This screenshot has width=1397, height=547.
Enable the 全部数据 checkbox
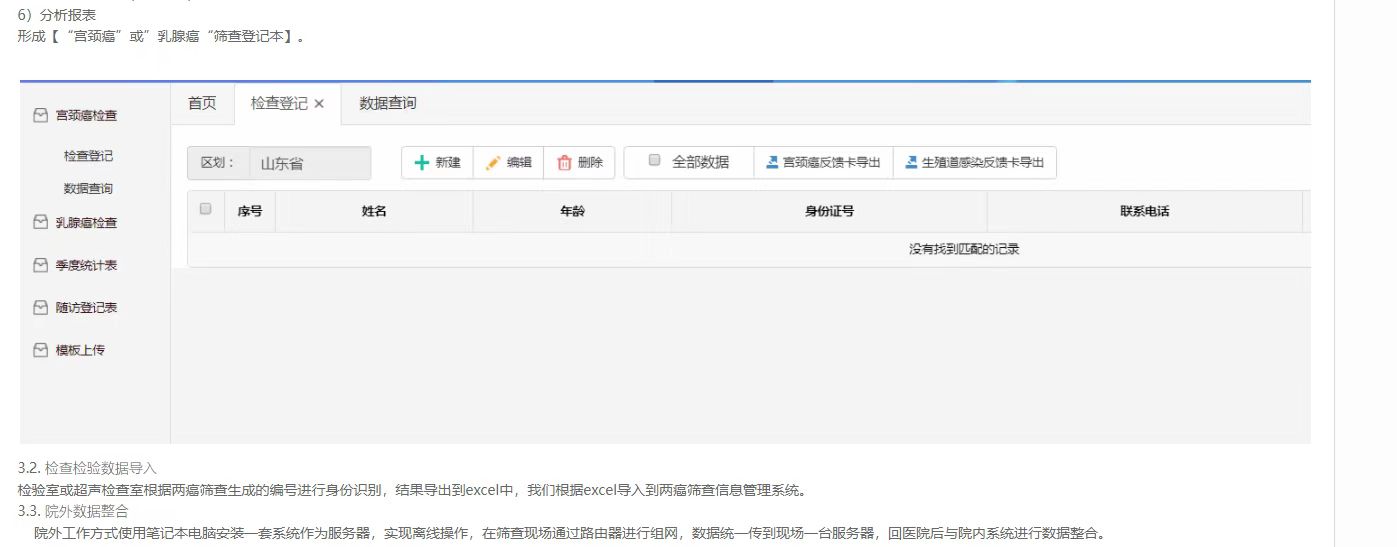(x=655, y=160)
